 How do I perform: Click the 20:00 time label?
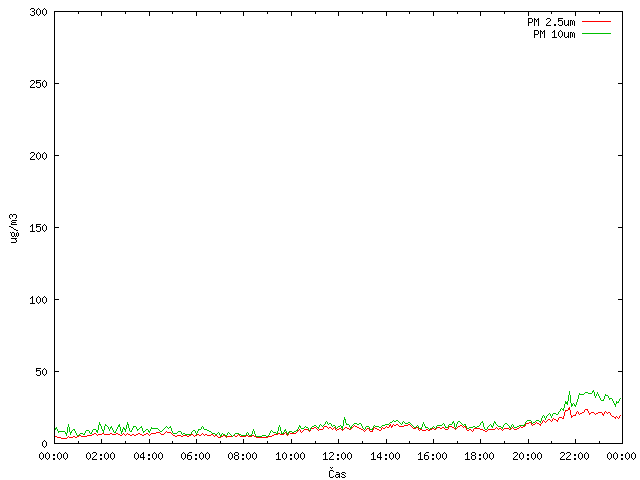click(x=527, y=456)
